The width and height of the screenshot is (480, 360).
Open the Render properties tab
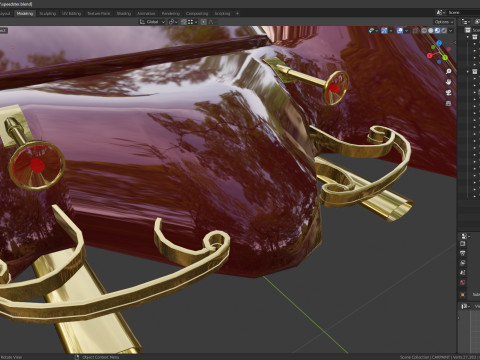(x=463, y=244)
